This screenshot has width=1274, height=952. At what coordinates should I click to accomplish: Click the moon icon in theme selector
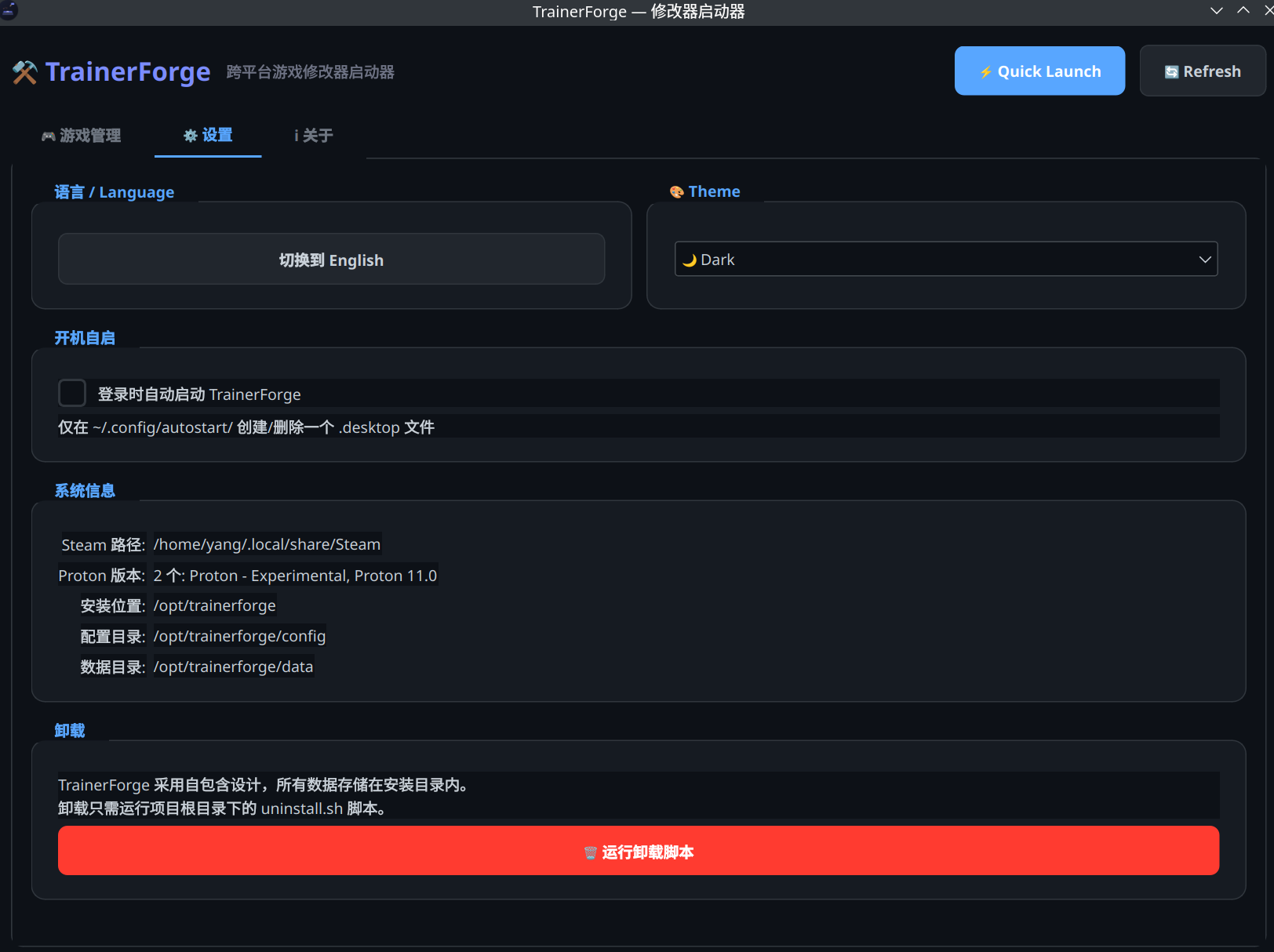[x=690, y=260]
